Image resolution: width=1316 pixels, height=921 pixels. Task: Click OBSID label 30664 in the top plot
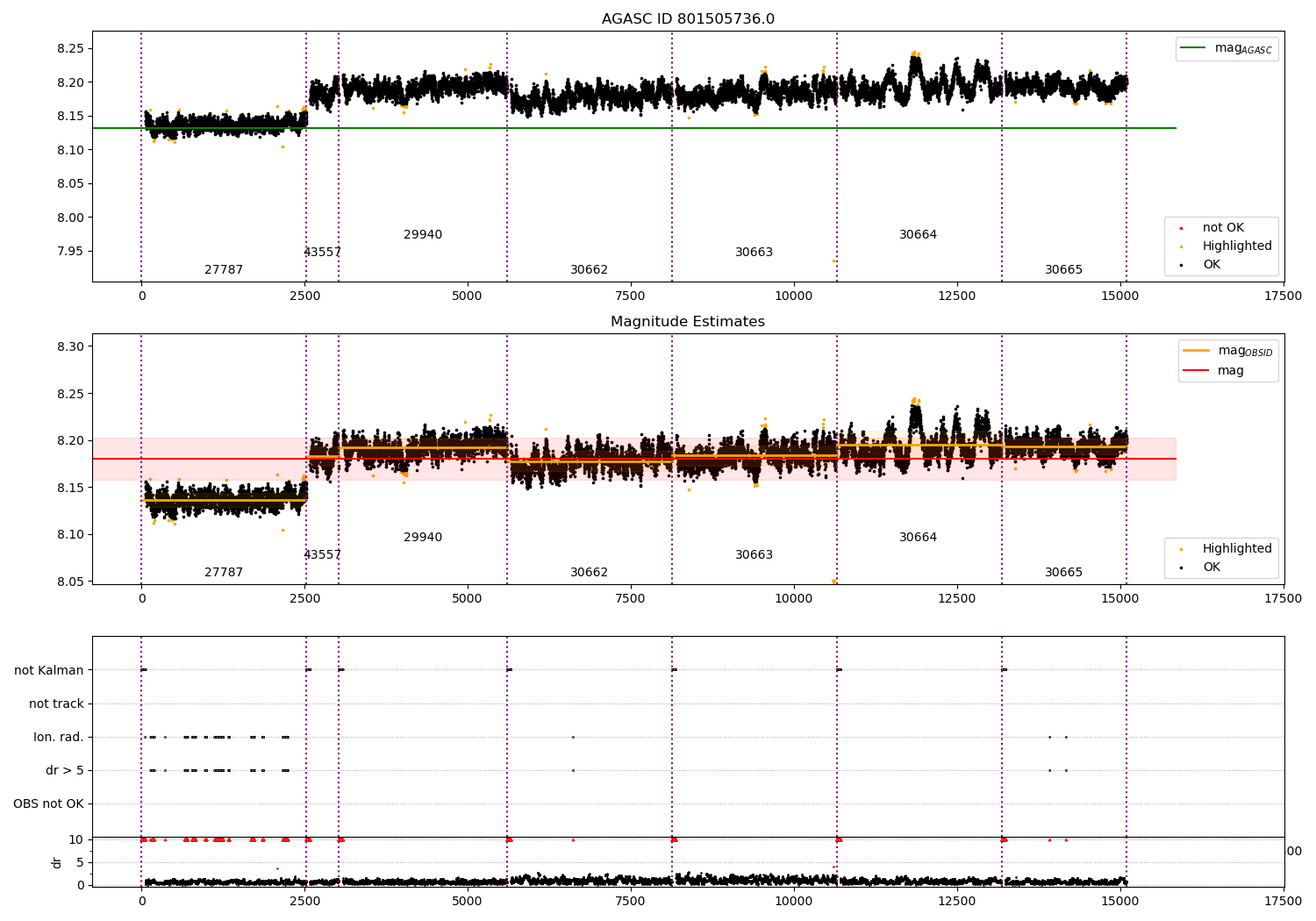(918, 235)
